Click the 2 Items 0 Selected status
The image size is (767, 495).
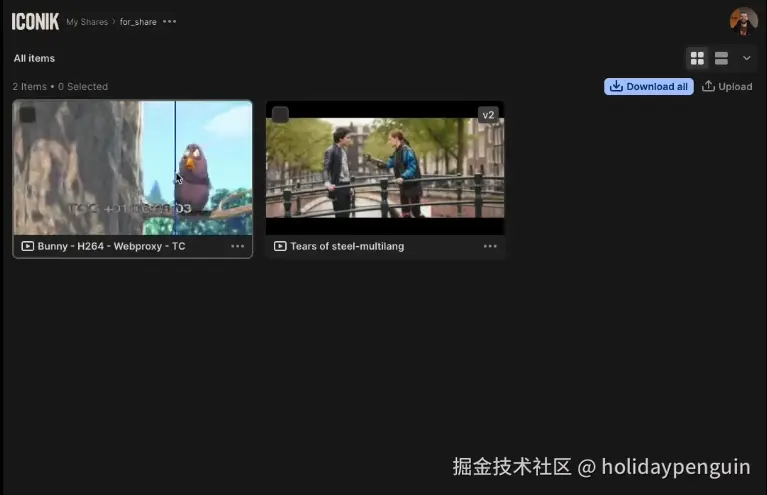[60, 87]
